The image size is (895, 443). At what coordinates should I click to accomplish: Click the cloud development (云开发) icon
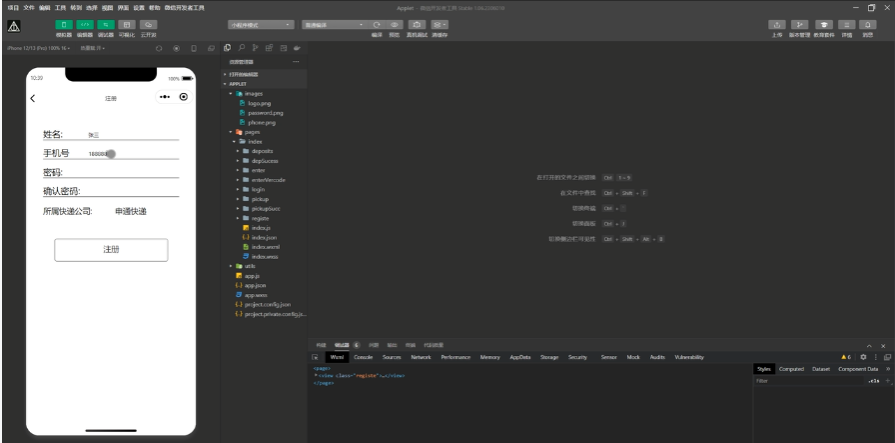[x=149, y=23]
